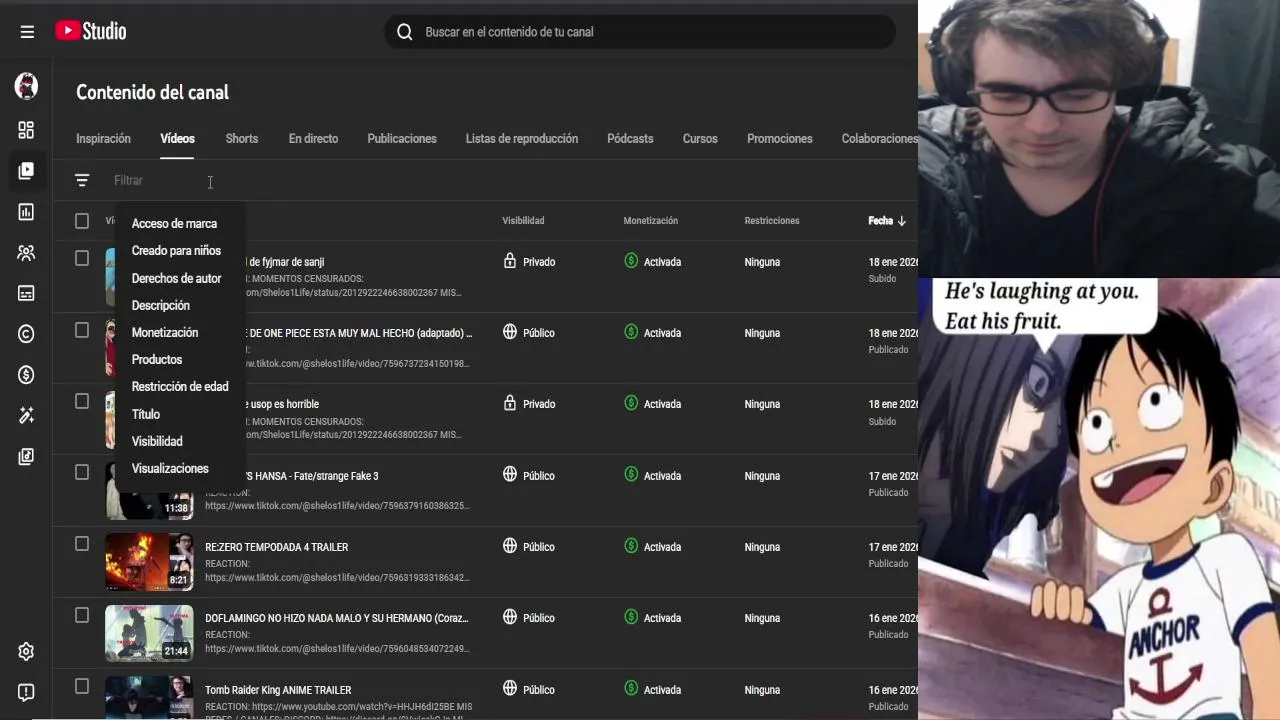
Task: Choose Descripción filter option
Action: (160, 306)
